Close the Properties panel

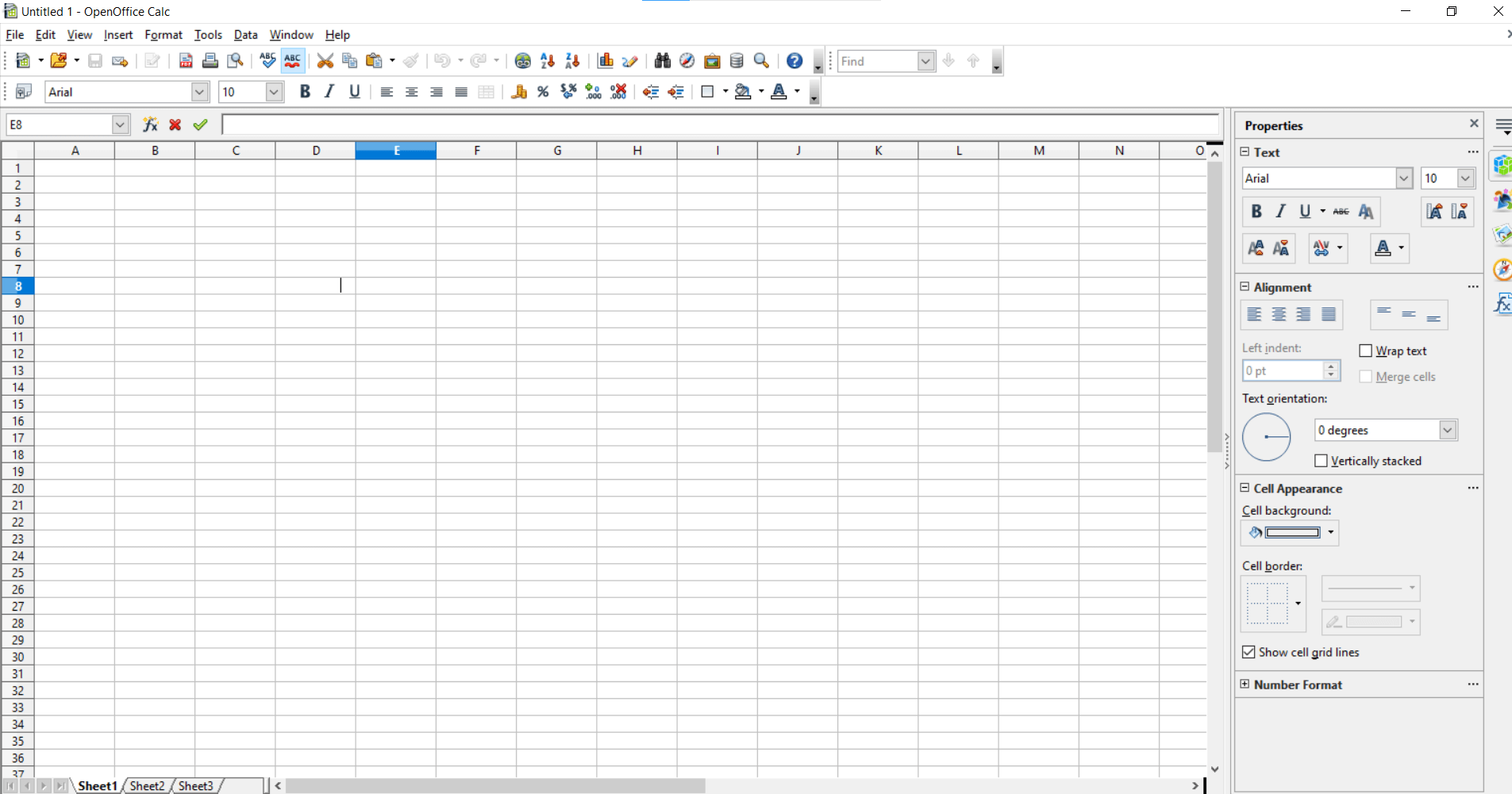1474,124
